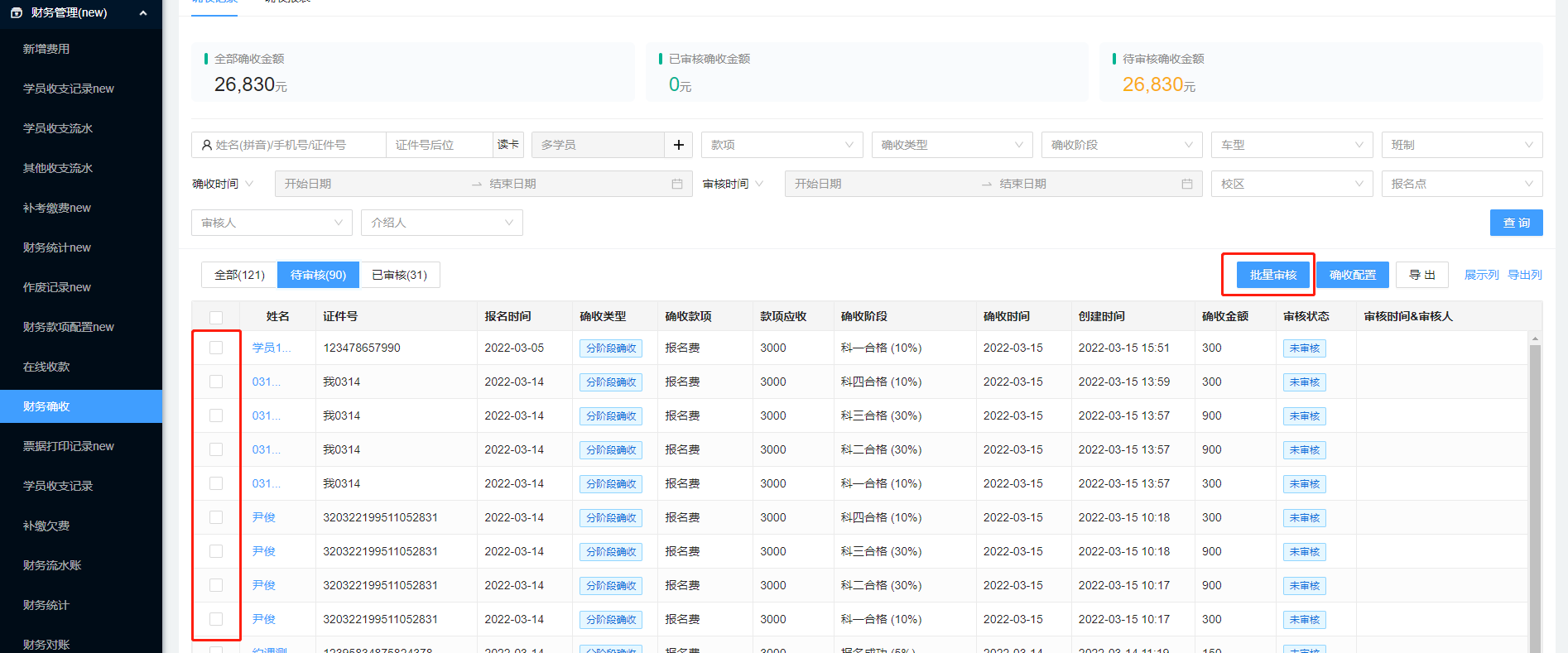Click the plus icon beside 多学员 field
Image resolution: width=1568 pixels, height=653 pixels.
click(678, 145)
